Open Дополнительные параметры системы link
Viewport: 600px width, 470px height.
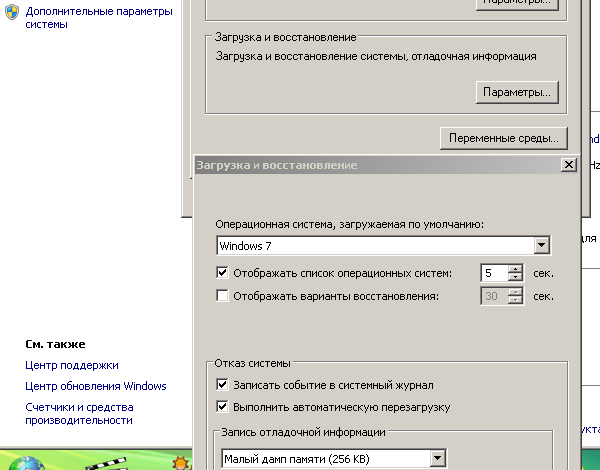[99, 18]
